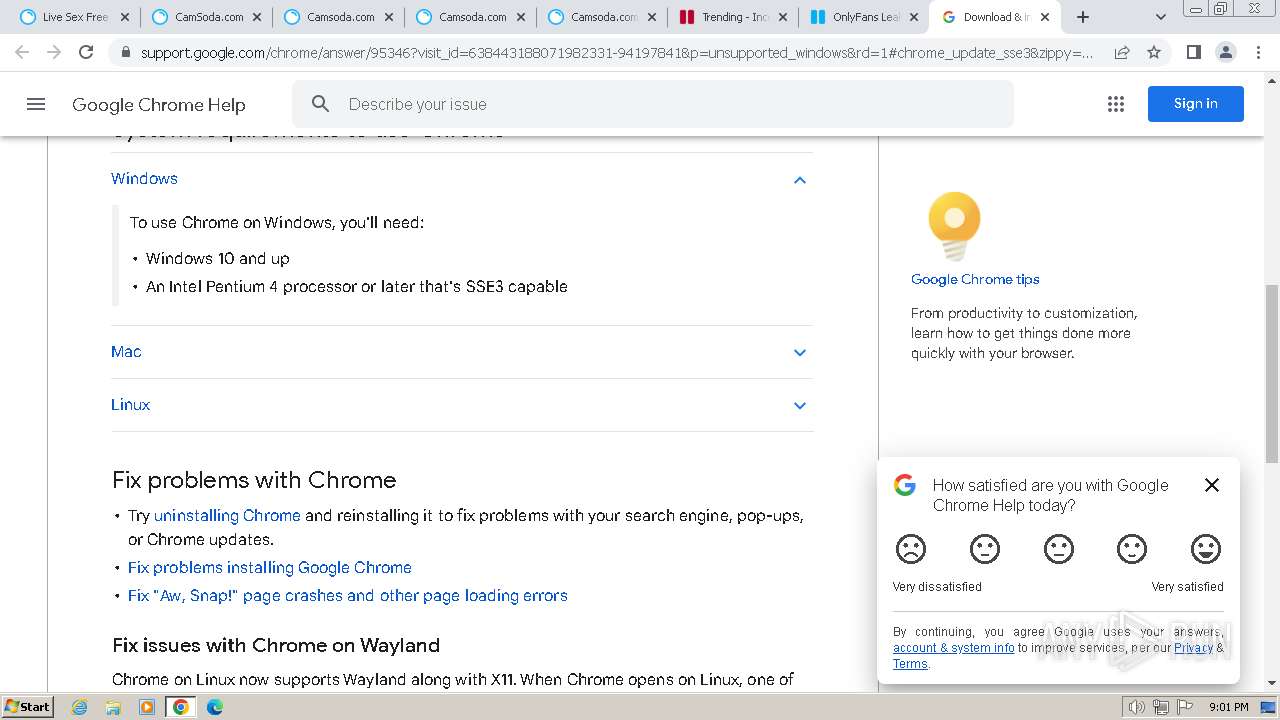The image size is (1280, 720).
Task: Open the Privacy link in survey
Action: click(x=1193, y=648)
